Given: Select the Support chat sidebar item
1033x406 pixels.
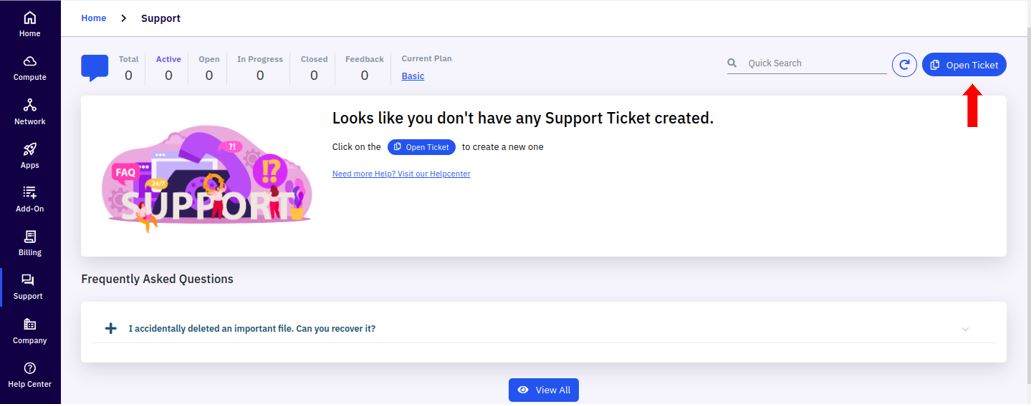Looking at the screenshot, I should [x=28, y=287].
